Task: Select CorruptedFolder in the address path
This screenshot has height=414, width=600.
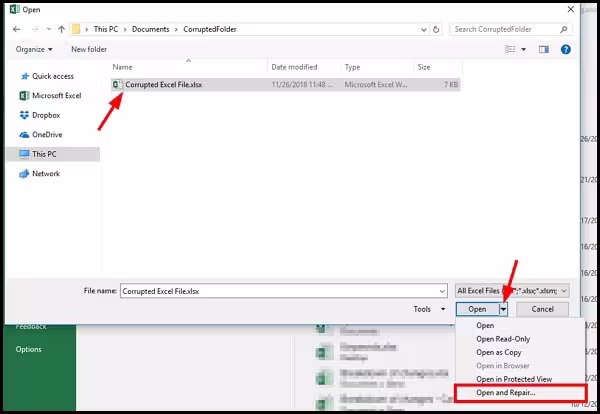Action: tap(210, 29)
